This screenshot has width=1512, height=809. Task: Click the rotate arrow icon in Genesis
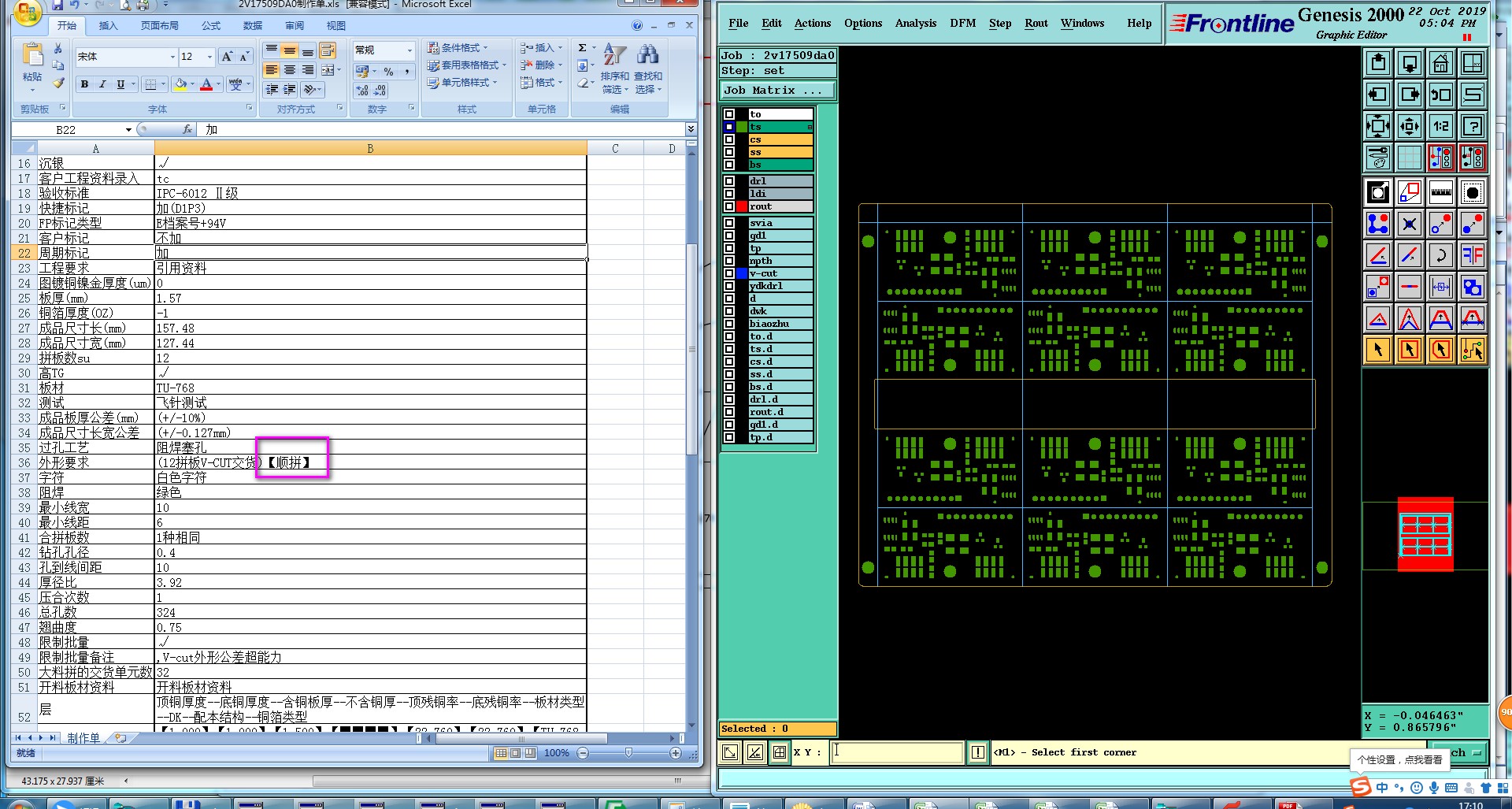click(x=1441, y=255)
